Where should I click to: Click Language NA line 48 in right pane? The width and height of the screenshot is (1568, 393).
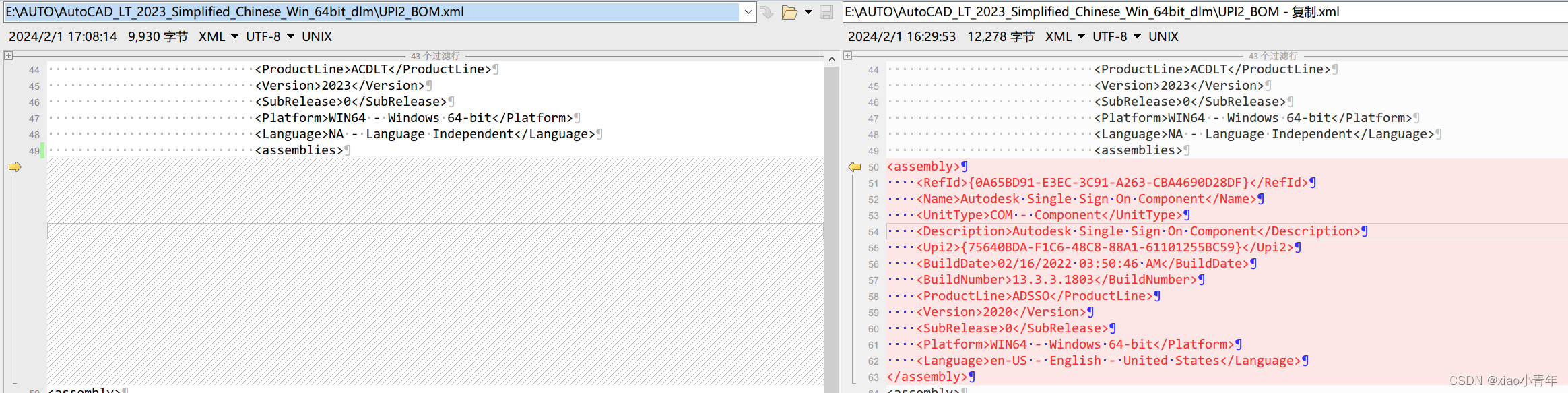pyautogui.click(x=1264, y=134)
